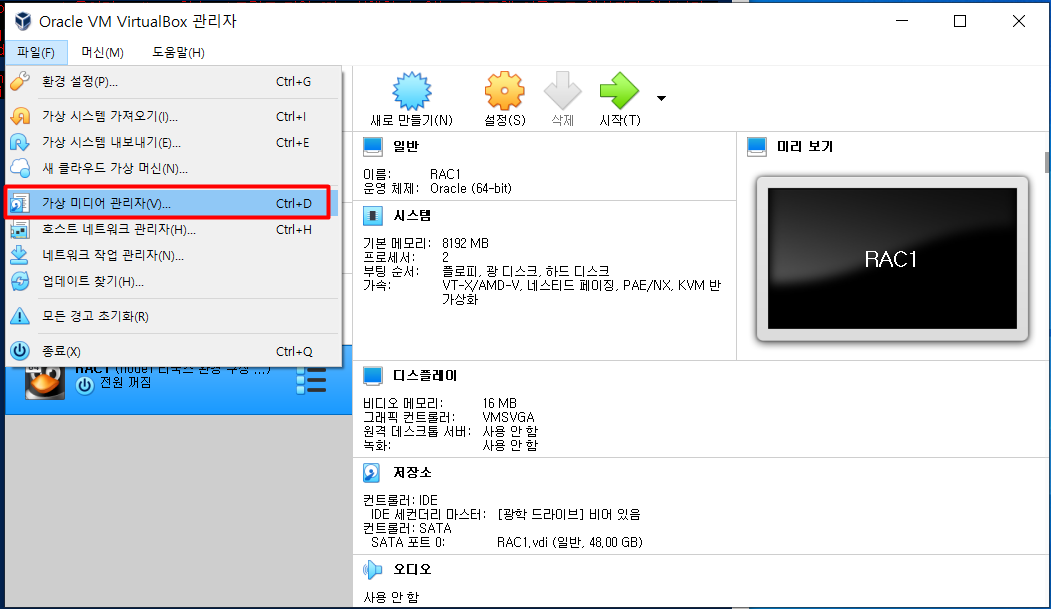This screenshot has height=609, width=1051.
Task: Open 네트워크 작업 관리자(N)...
Action: 172,256
